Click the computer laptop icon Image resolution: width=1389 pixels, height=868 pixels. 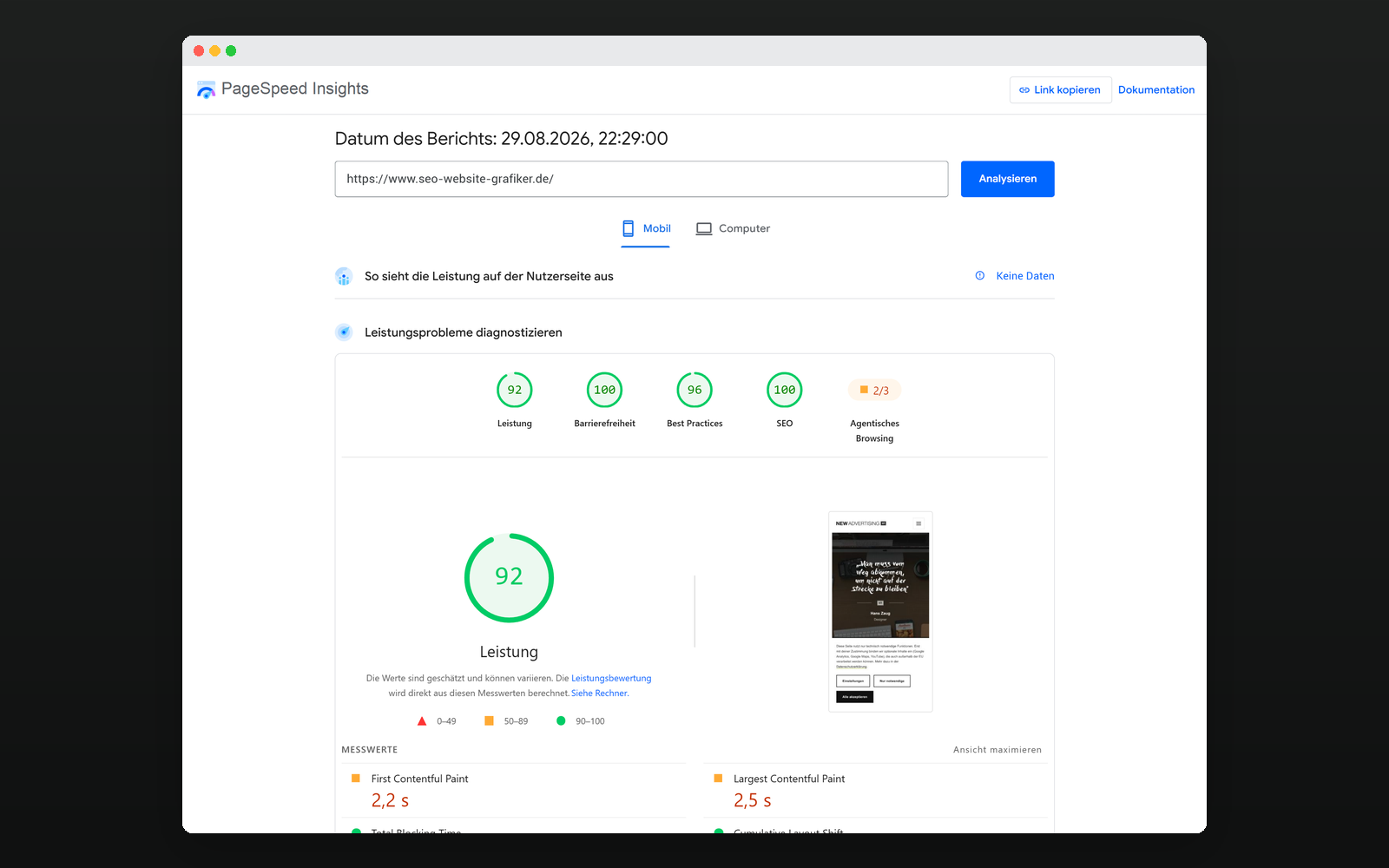704,229
